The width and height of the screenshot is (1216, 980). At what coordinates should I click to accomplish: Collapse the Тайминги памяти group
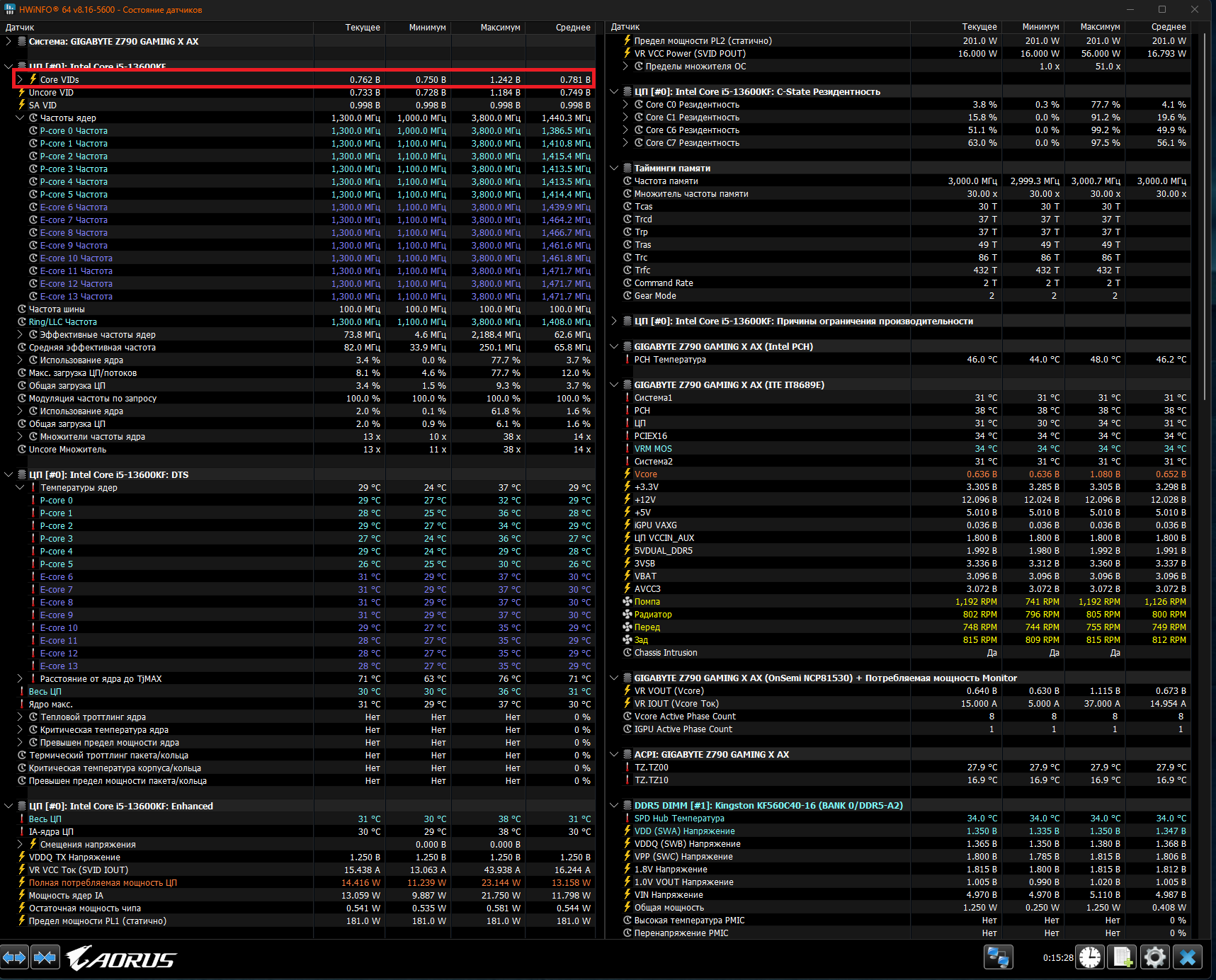(x=614, y=168)
